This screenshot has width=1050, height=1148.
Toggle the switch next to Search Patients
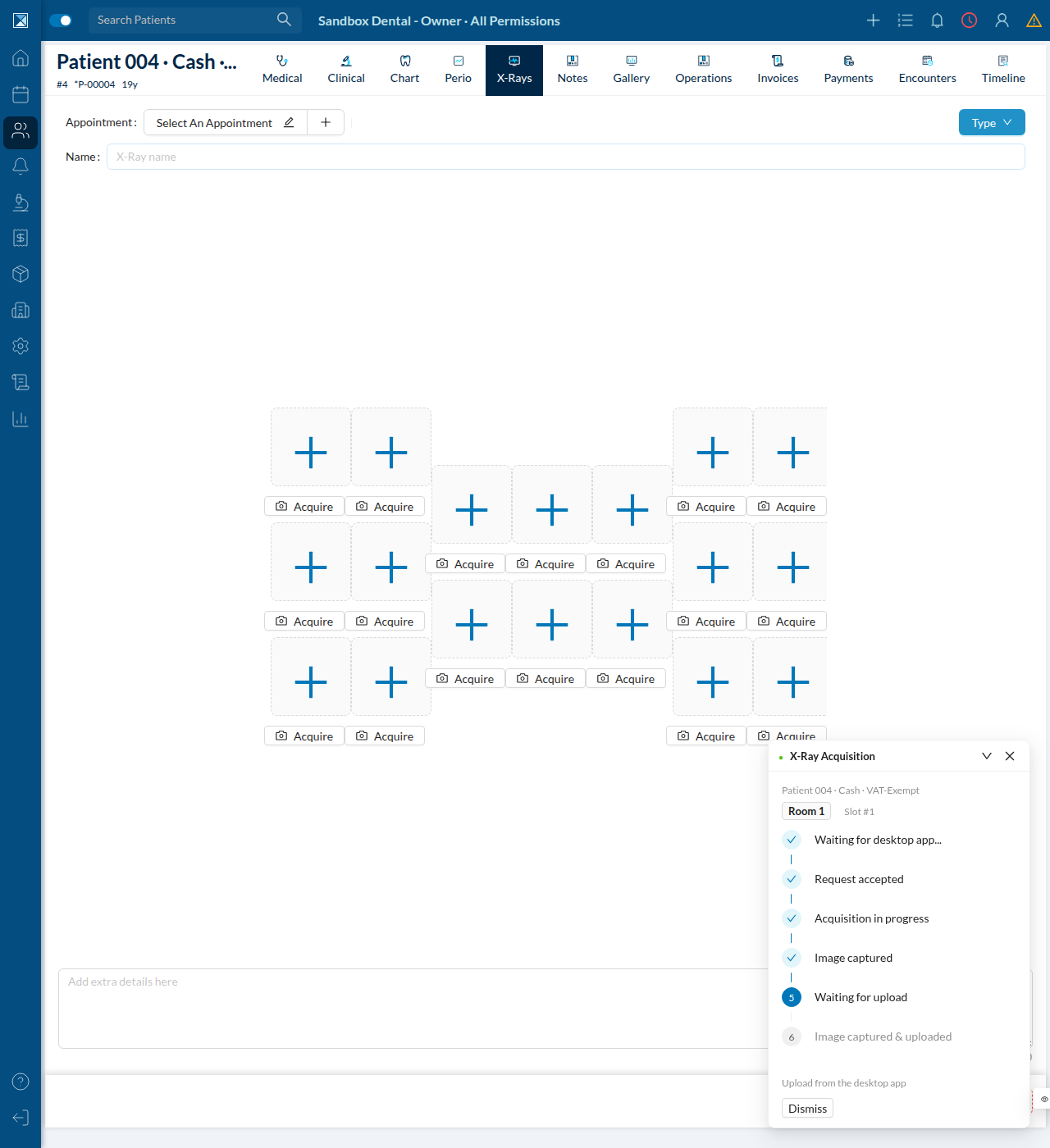pyautogui.click(x=61, y=20)
